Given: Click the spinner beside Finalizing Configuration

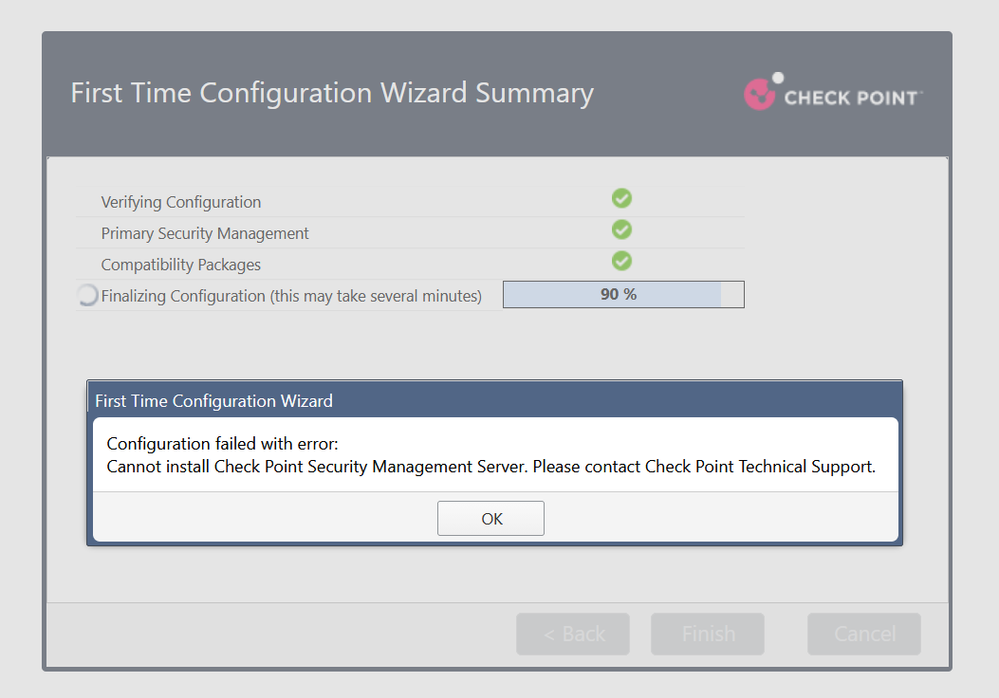Looking at the screenshot, I should [x=87, y=295].
